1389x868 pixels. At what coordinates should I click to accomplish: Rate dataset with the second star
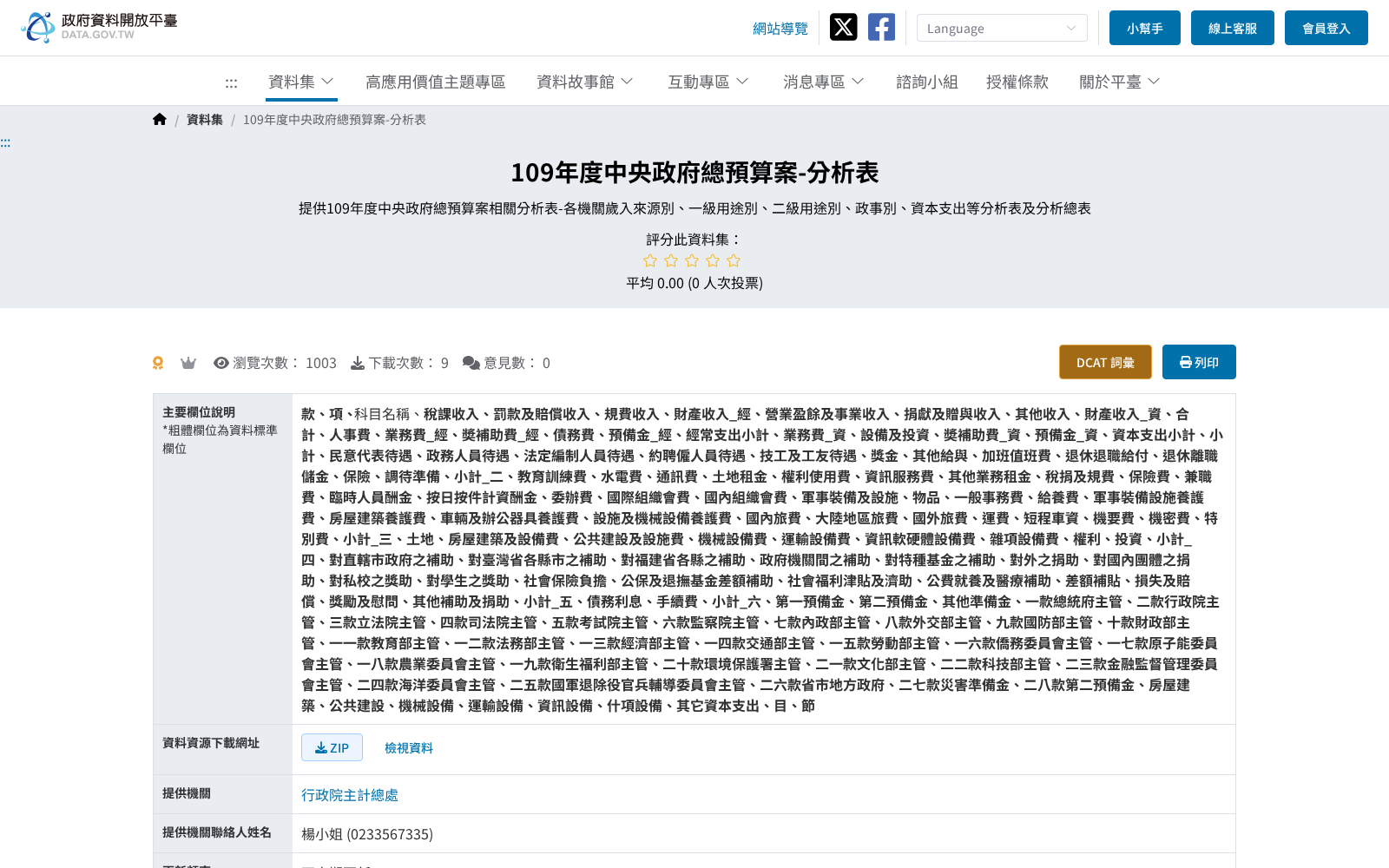tap(671, 260)
